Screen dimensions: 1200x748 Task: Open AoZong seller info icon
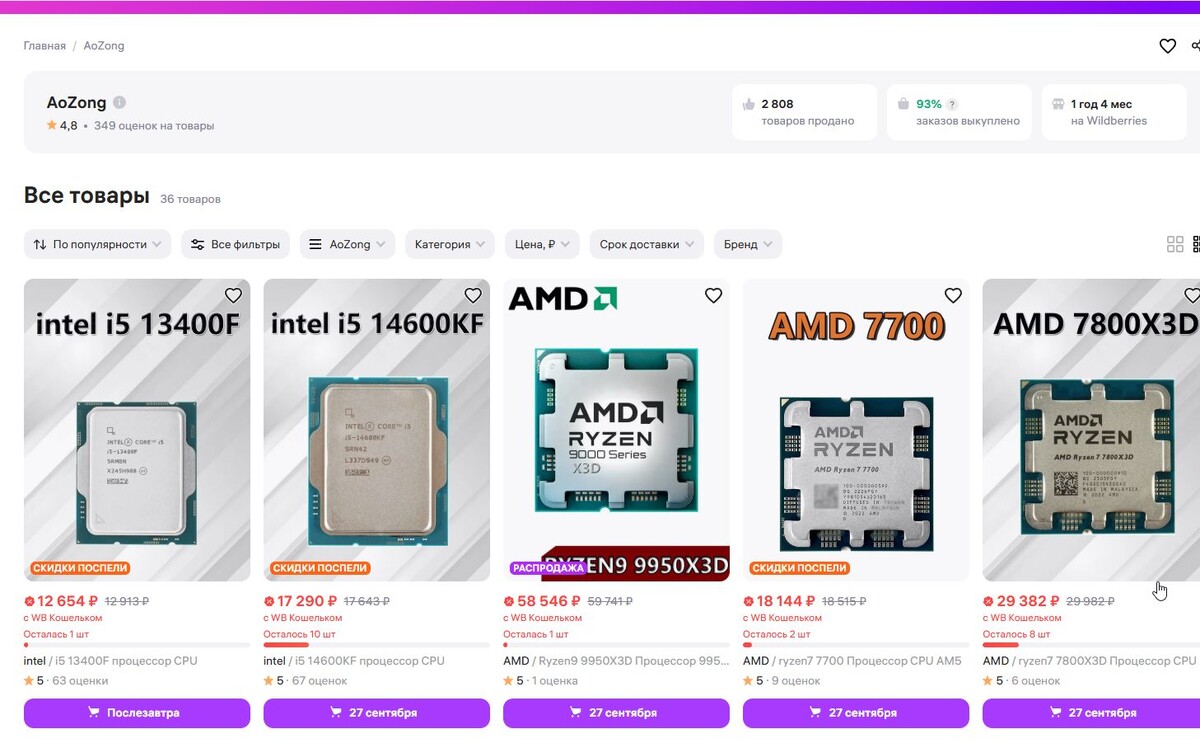120,102
